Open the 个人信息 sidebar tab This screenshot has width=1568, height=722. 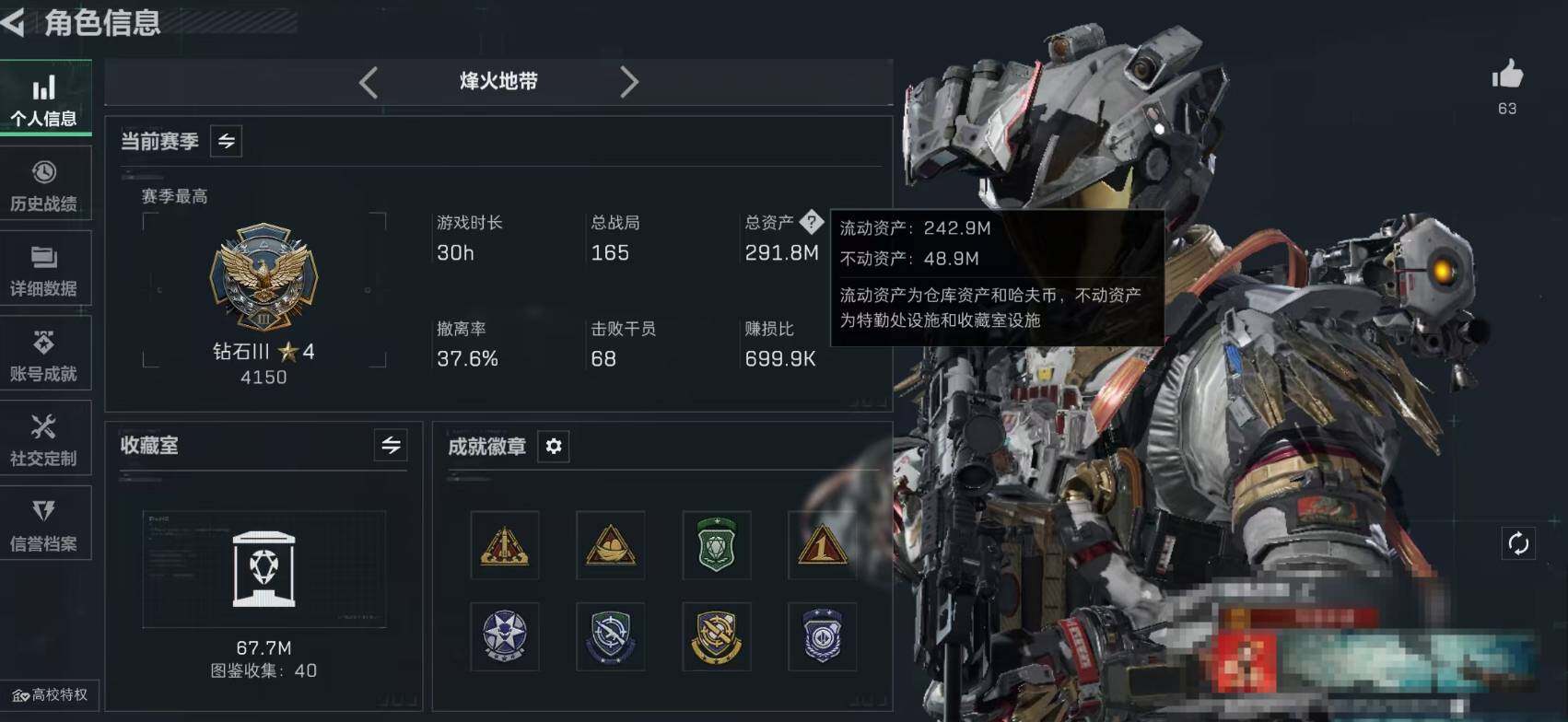44,99
